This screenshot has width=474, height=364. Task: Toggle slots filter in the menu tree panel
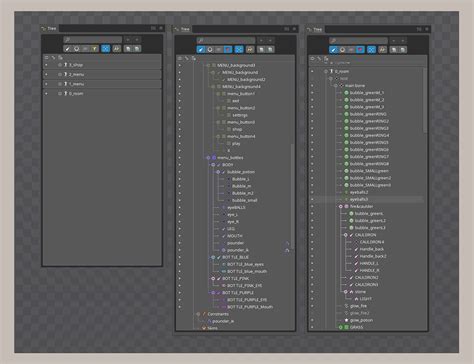pos(210,50)
